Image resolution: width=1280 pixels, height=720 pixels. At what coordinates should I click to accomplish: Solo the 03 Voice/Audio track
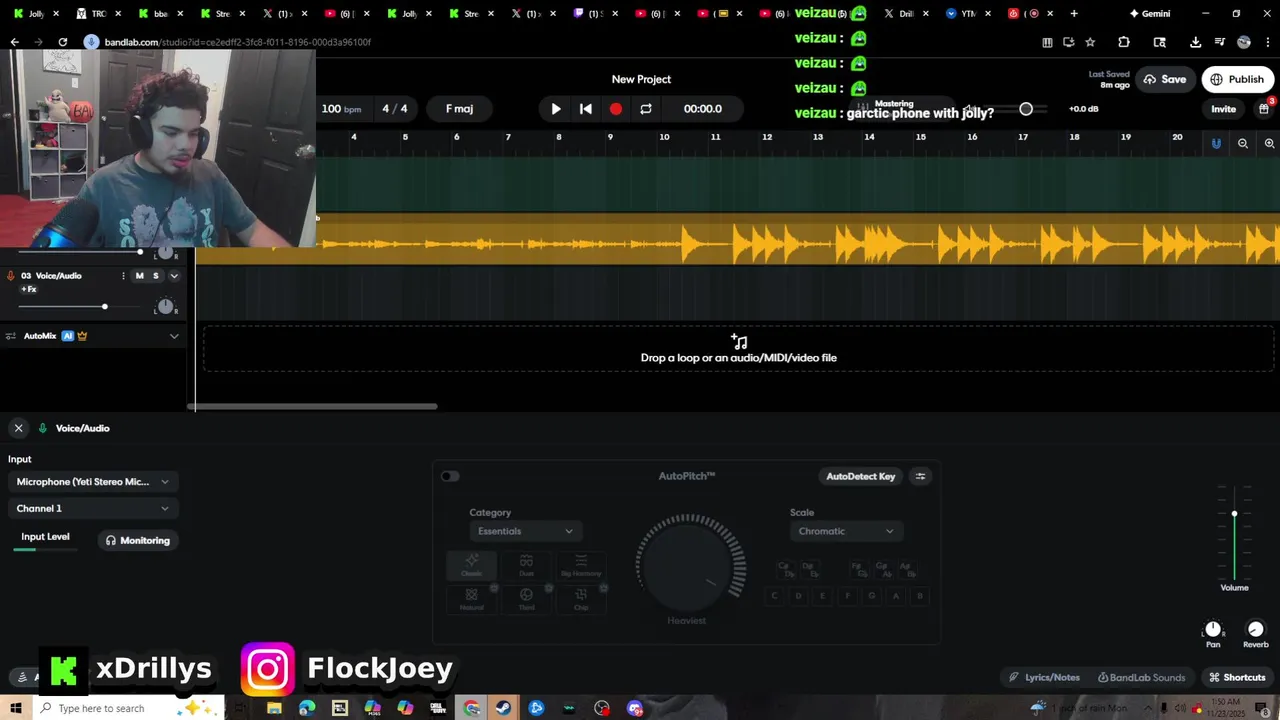point(156,276)
